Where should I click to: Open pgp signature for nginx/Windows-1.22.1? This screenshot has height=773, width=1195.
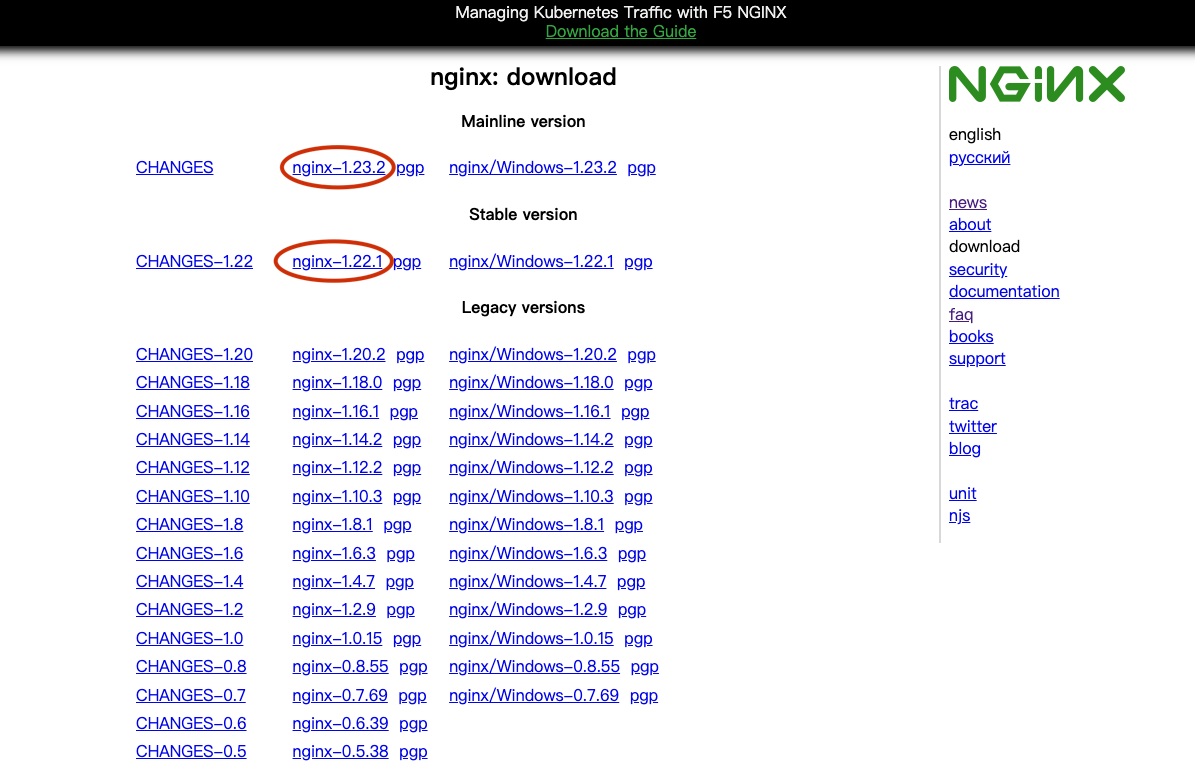tap(638, 261)
